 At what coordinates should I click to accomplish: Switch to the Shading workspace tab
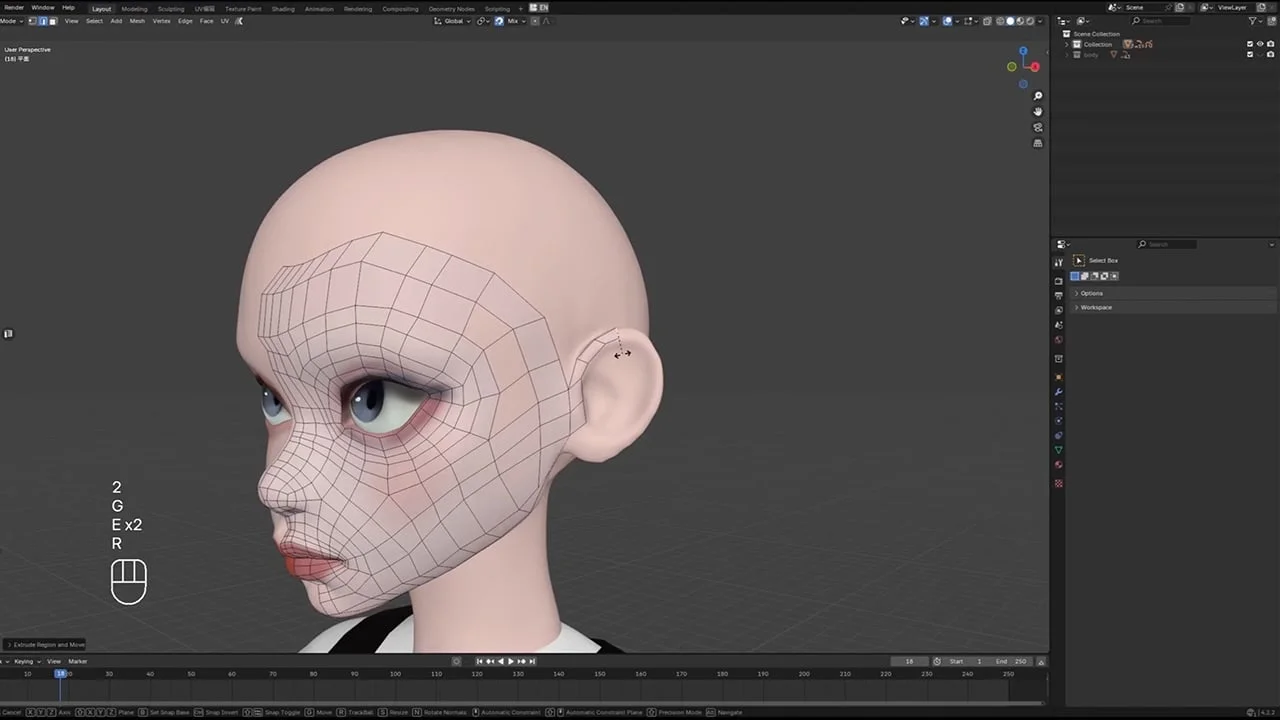[x=283, y=8]
